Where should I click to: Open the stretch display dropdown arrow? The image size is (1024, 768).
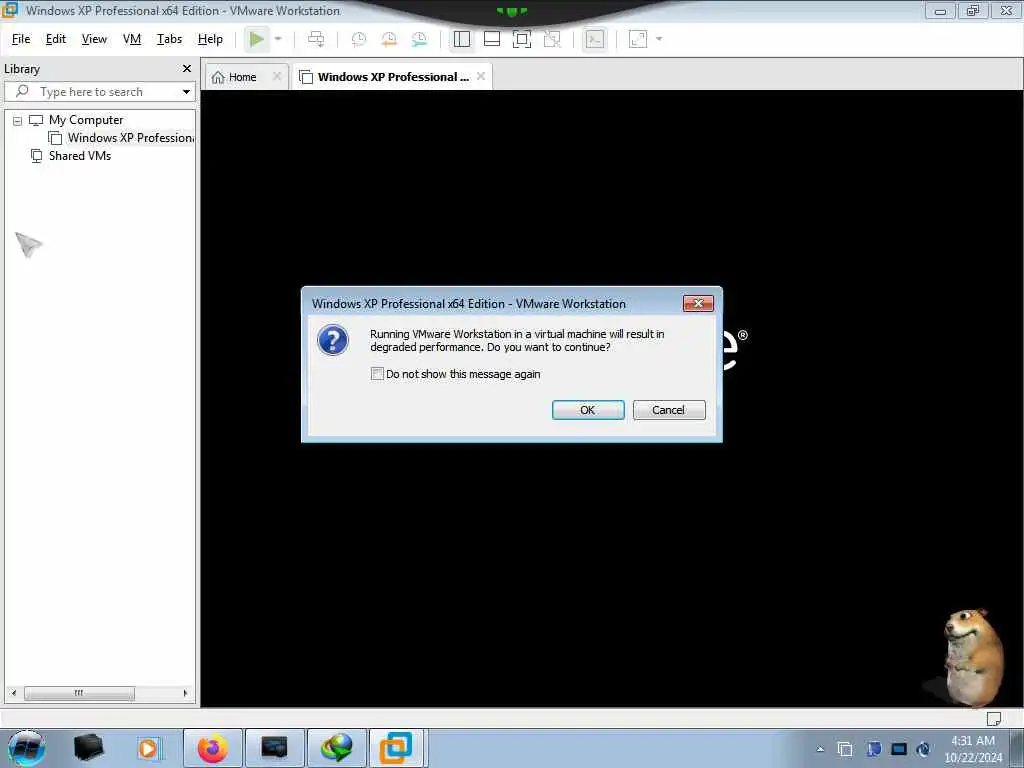tap(659, 39)
